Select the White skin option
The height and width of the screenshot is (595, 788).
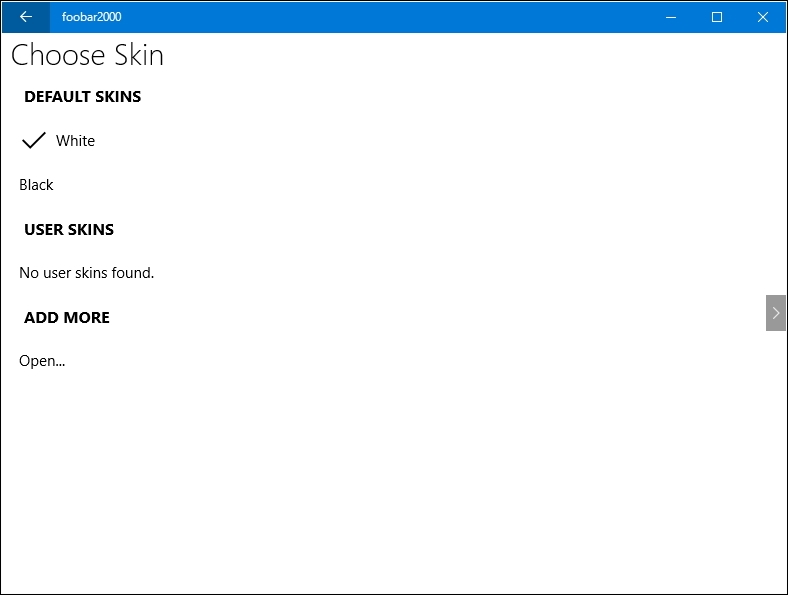click(x=75, y=141)
